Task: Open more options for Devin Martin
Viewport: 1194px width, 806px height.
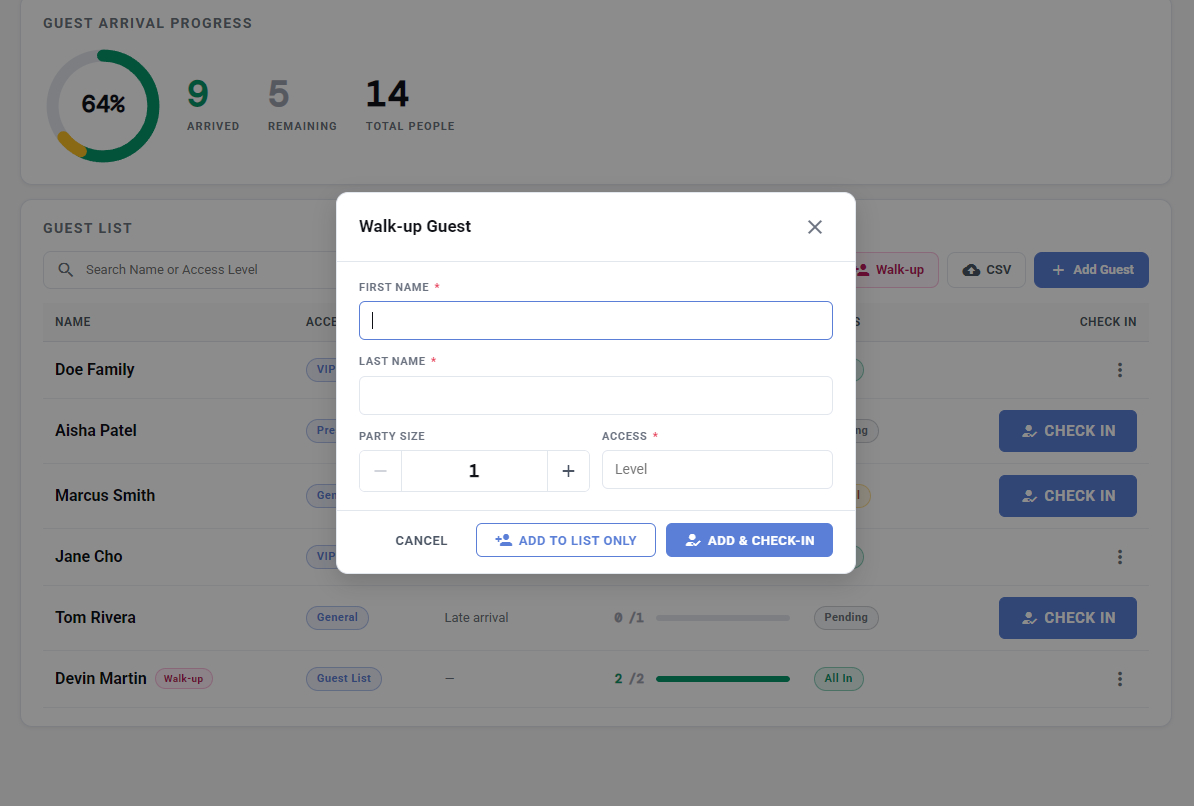Action: pos(1119,679)
